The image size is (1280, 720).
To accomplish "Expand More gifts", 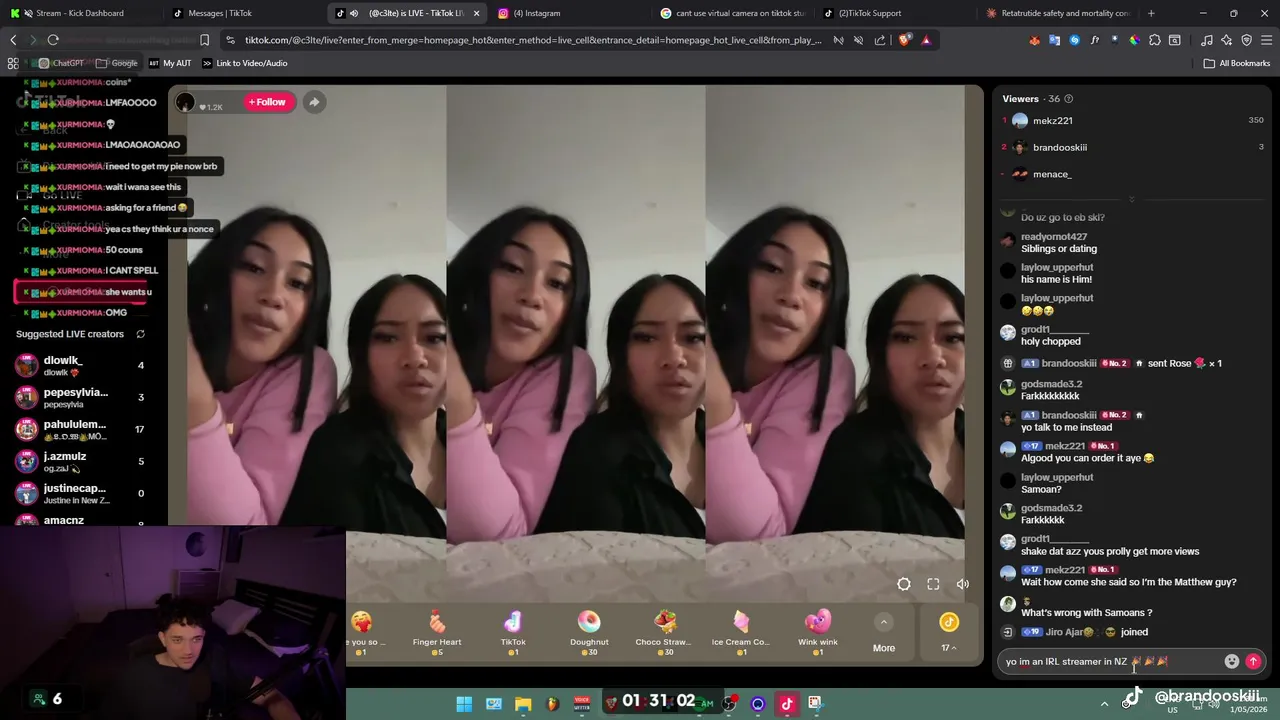I will (884, 634).
